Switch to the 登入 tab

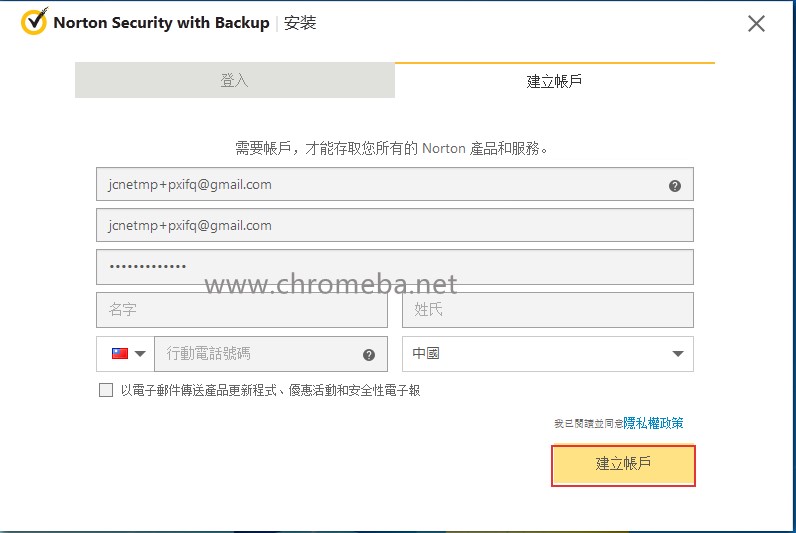234,81
